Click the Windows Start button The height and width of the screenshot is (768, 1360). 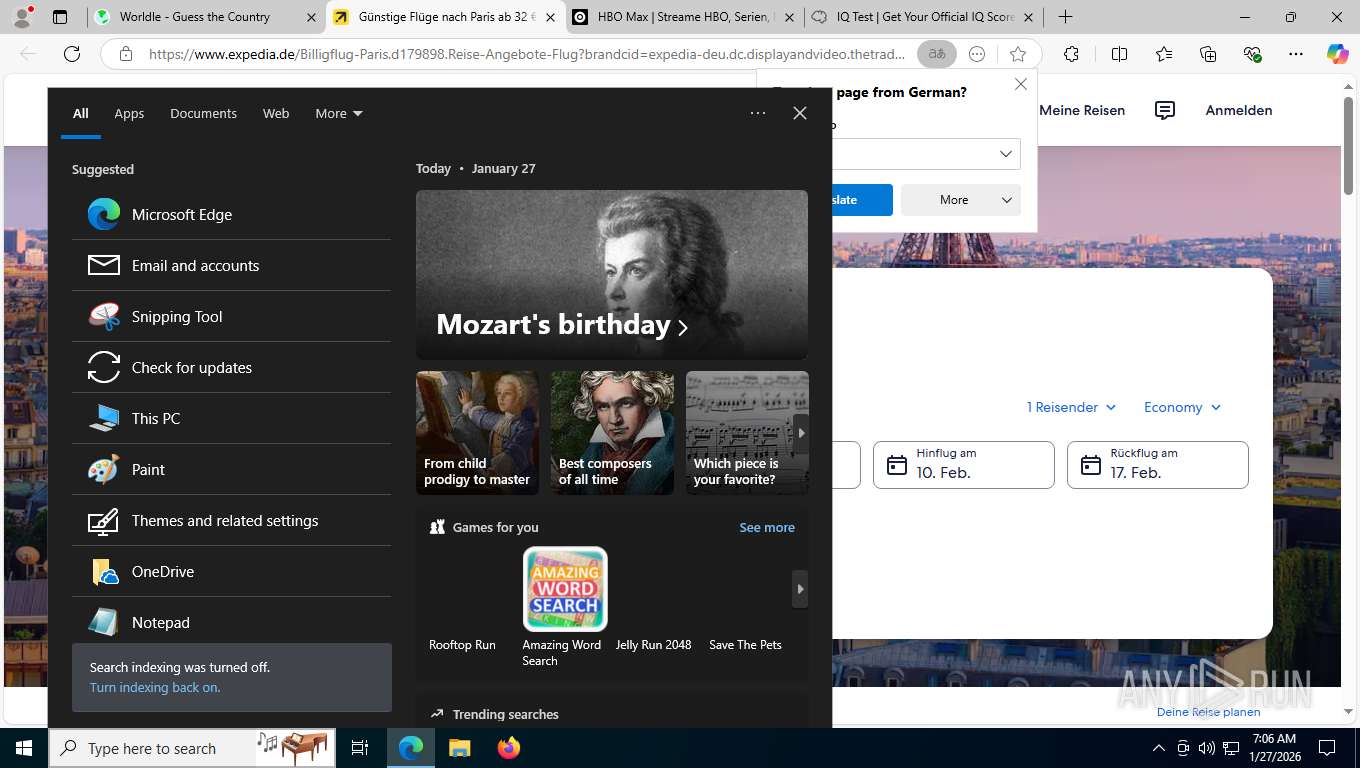pyautogui.click(x=24, y=748)
